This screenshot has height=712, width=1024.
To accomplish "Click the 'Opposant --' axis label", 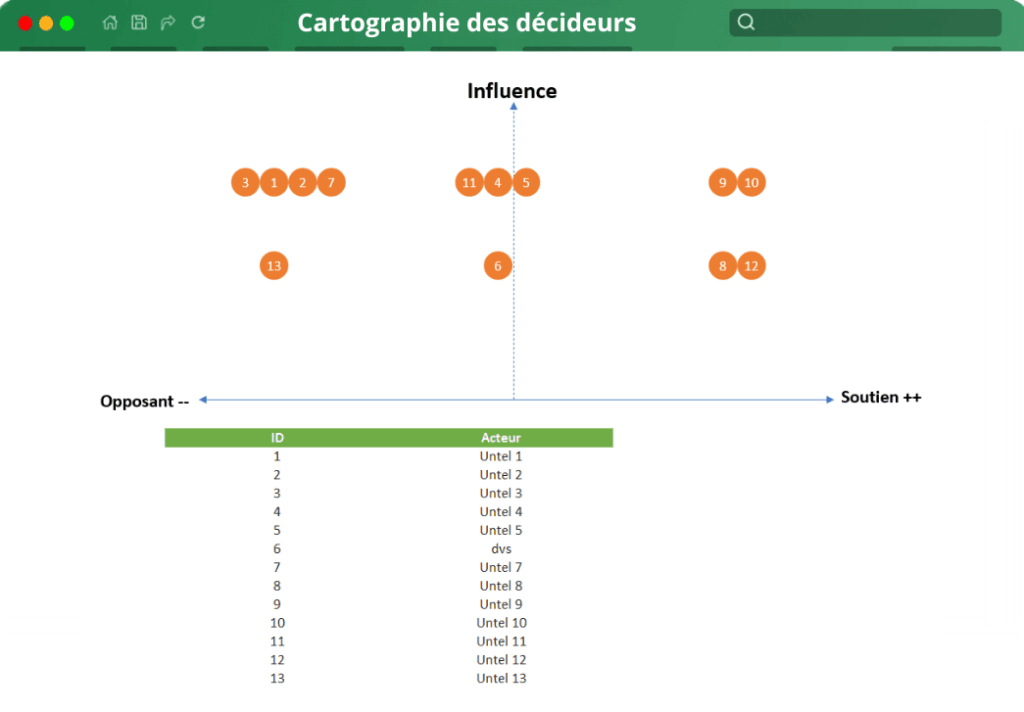I will point(144,401).
